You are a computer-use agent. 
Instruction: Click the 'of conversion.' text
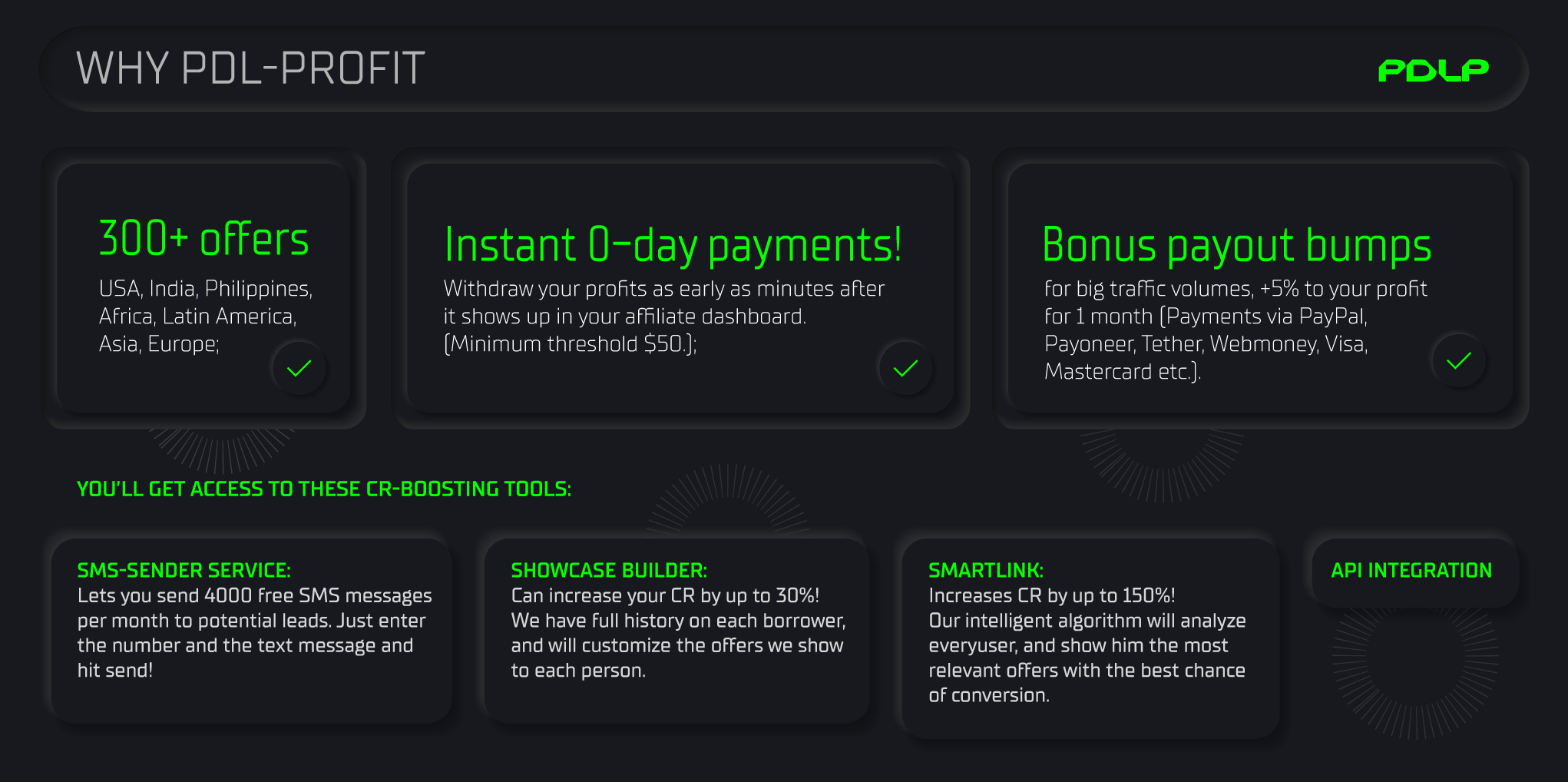[989, 695]
